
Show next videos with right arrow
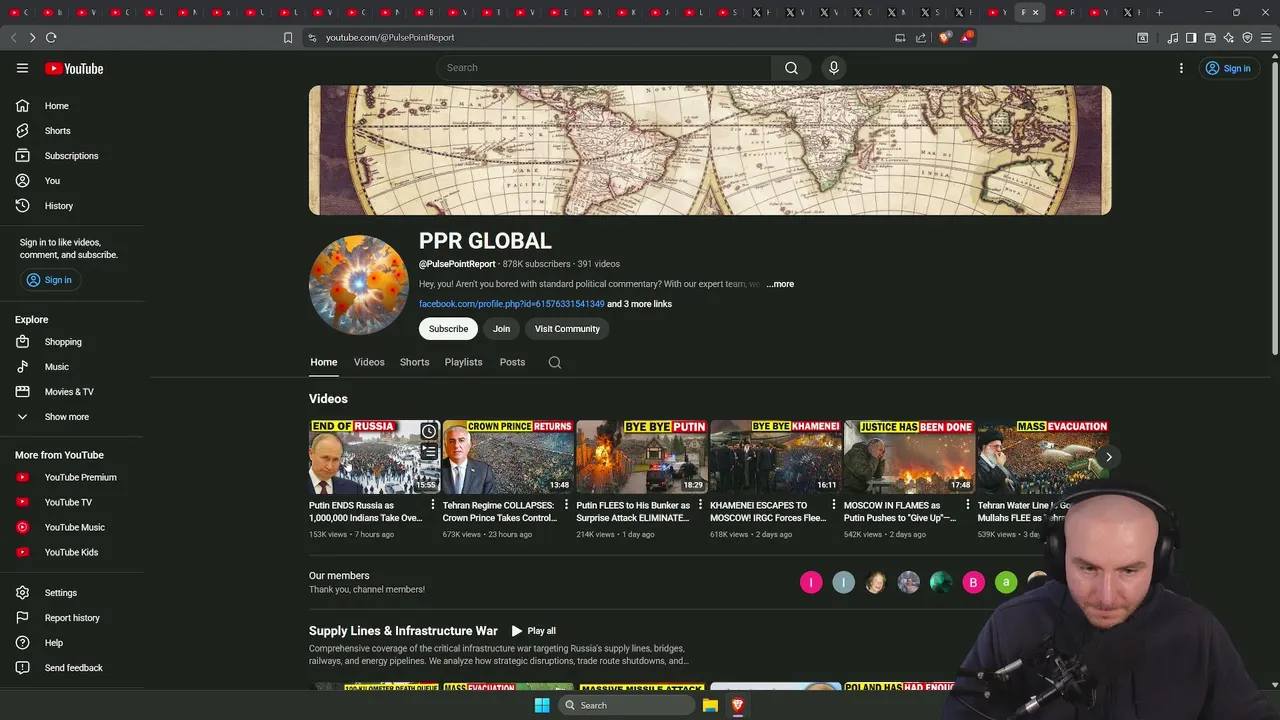click(1108, 457)
